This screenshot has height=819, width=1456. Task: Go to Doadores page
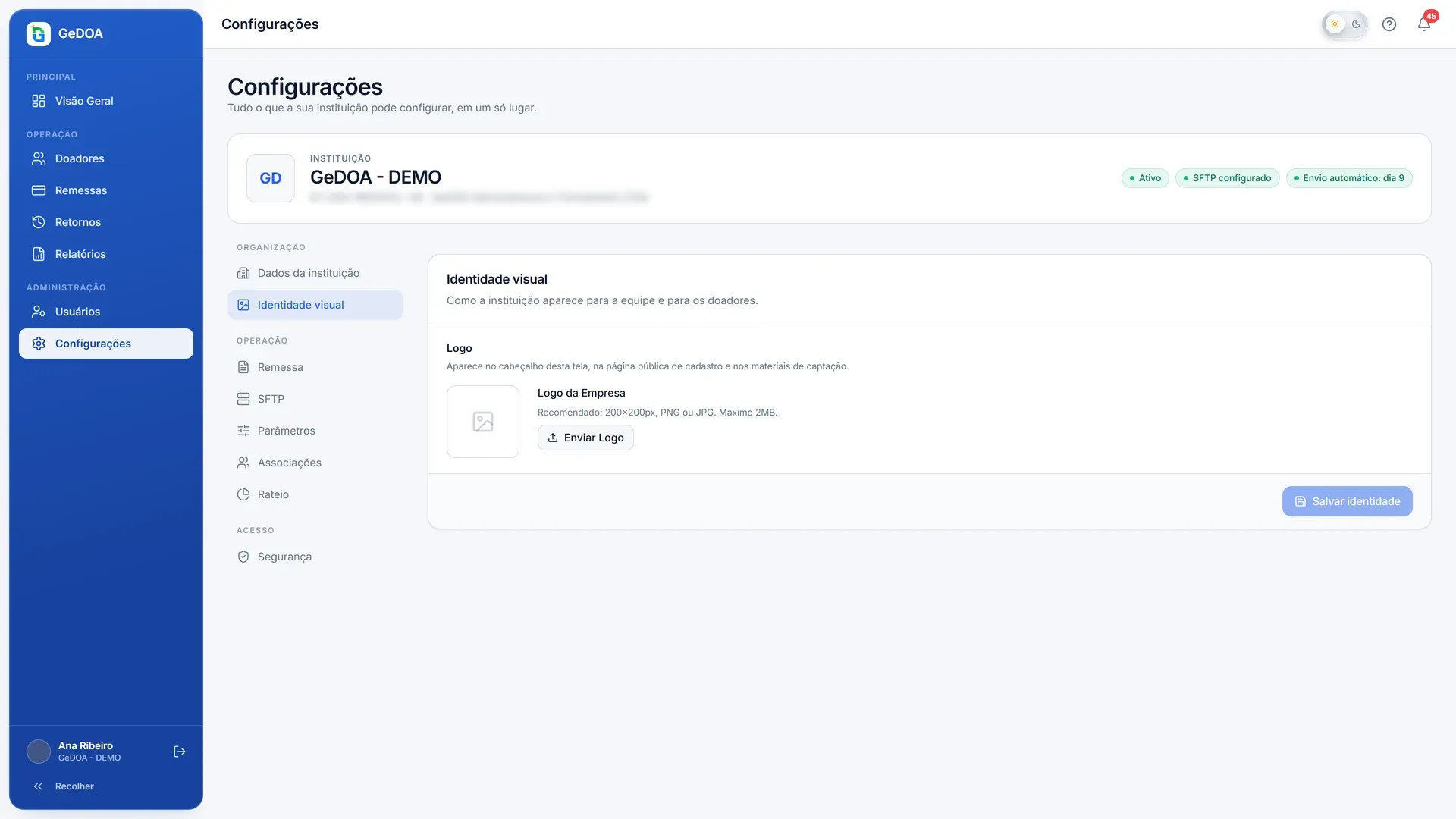pos(106,158)
